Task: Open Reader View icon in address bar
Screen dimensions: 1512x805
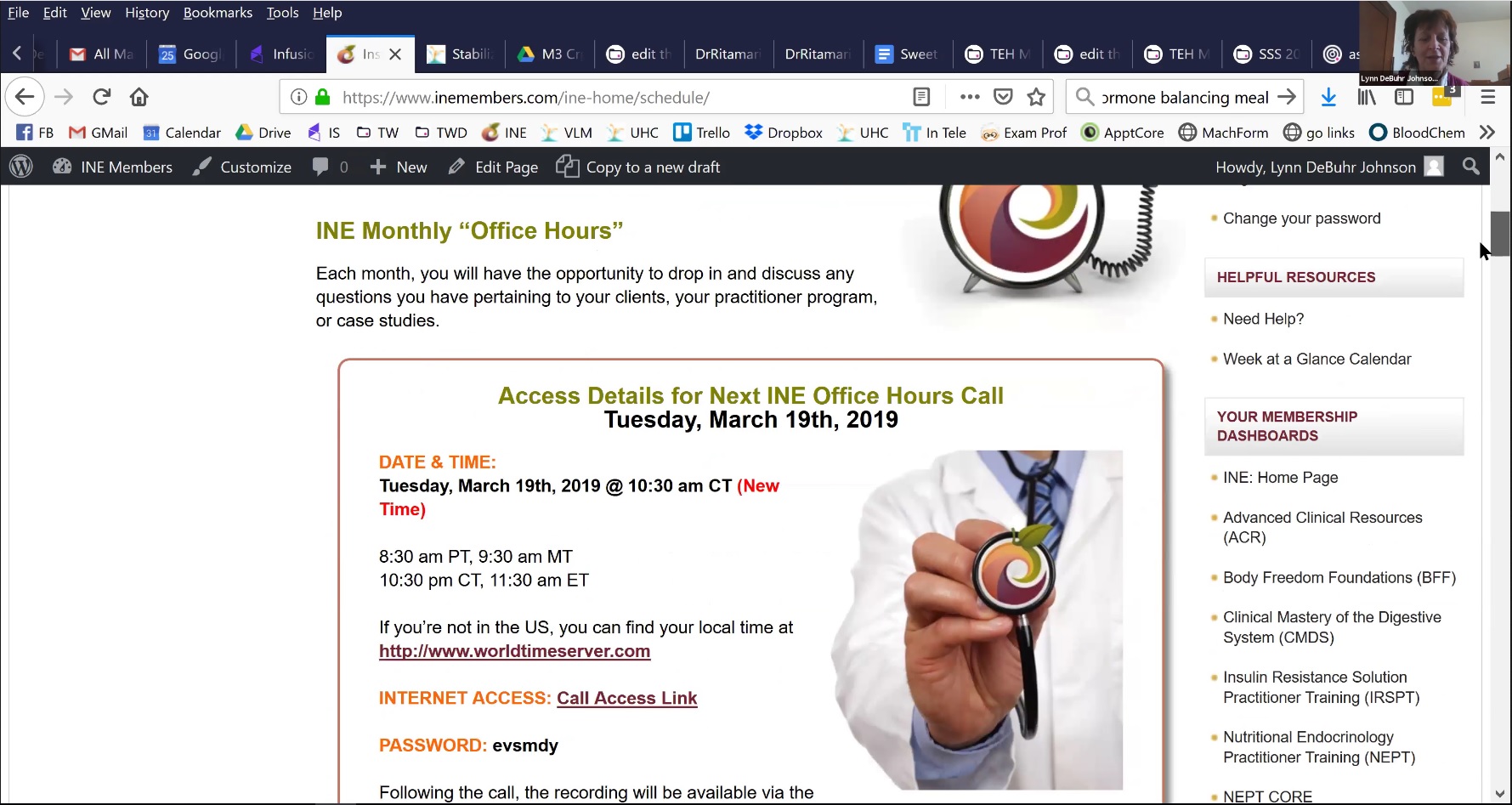Action: click(x=921, y=97)
